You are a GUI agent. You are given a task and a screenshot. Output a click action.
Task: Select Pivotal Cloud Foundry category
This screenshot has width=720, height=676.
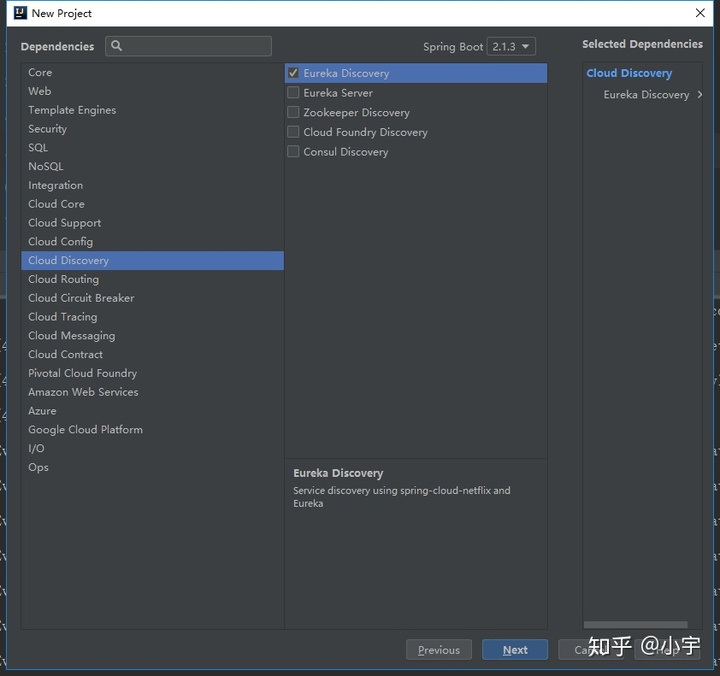[152, 374]
